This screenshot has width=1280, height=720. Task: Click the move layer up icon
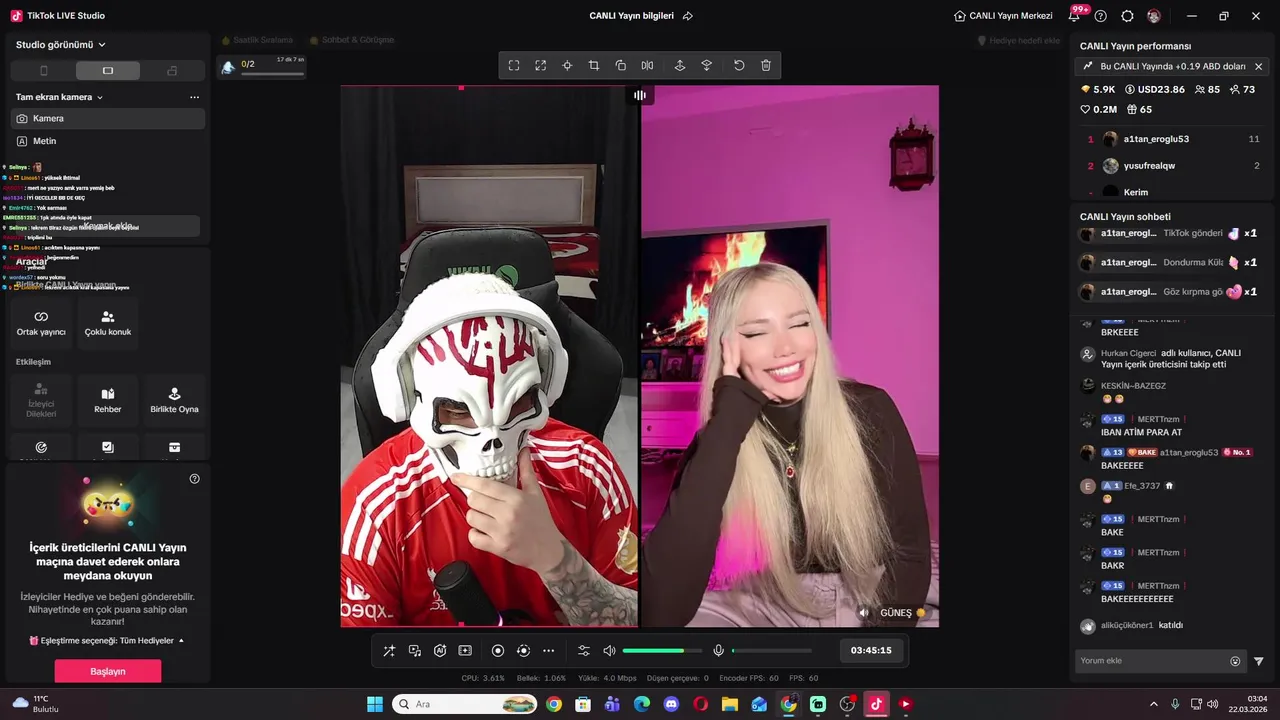pyautogui.click(x=680, y=65)
